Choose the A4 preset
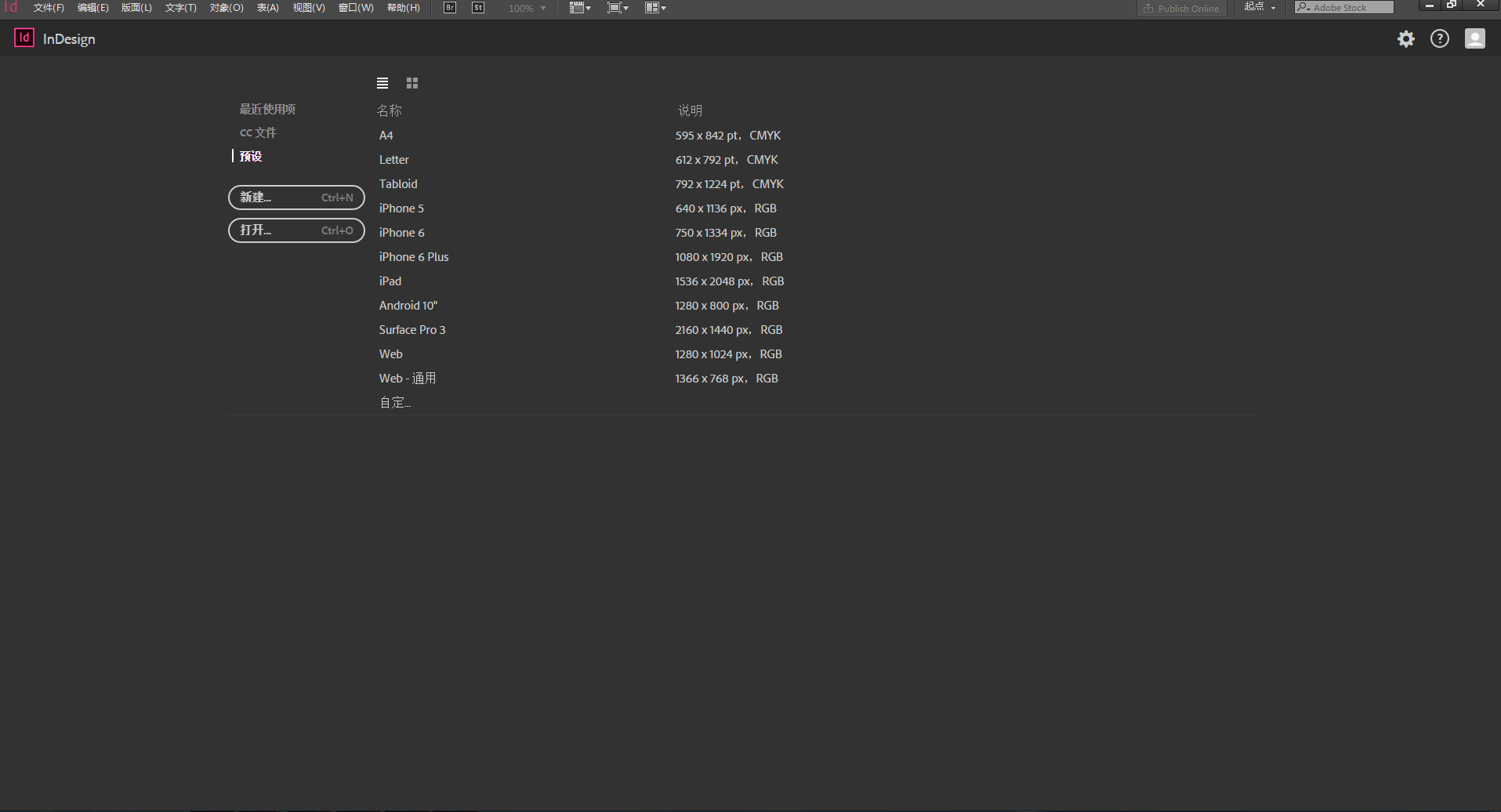The height and width of the screenshot is (812, 1501). click(x=386, y=136)
